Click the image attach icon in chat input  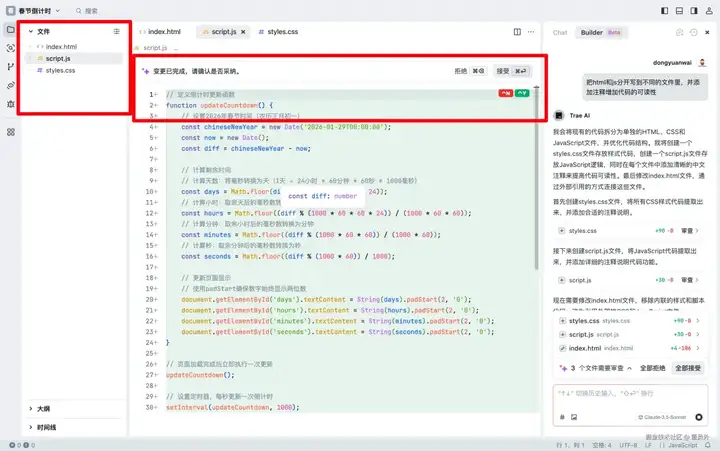(x=574, y=417)
